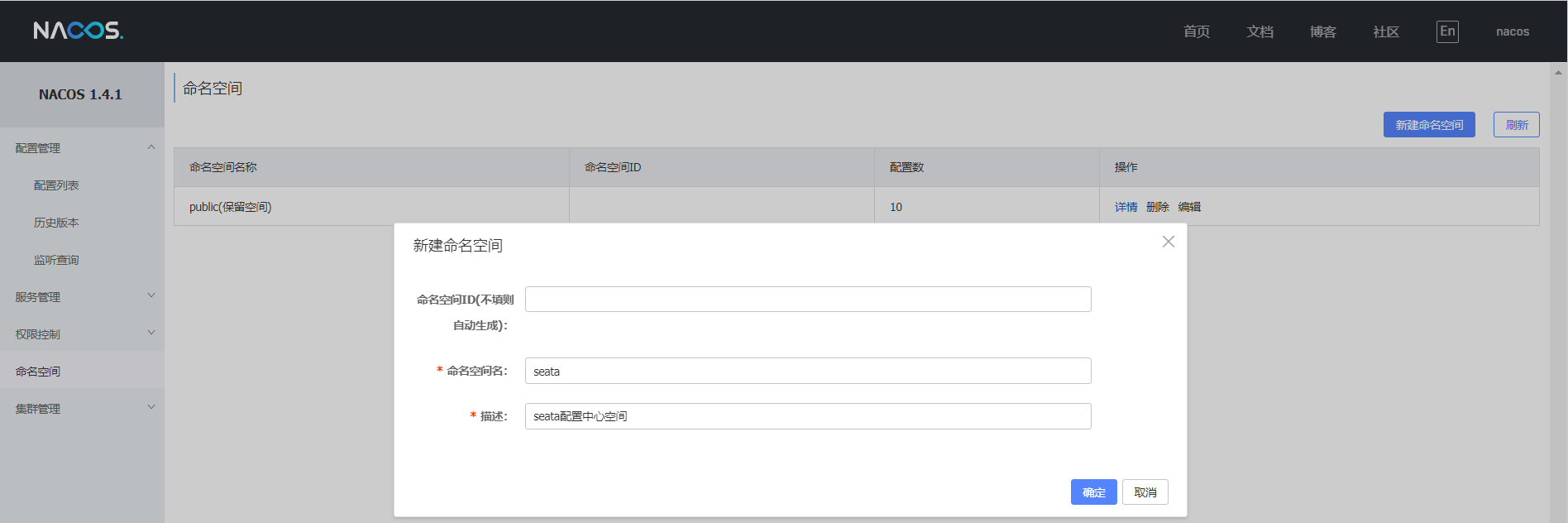
Task: Switch language with the En icon
Action: (1447, 31)
